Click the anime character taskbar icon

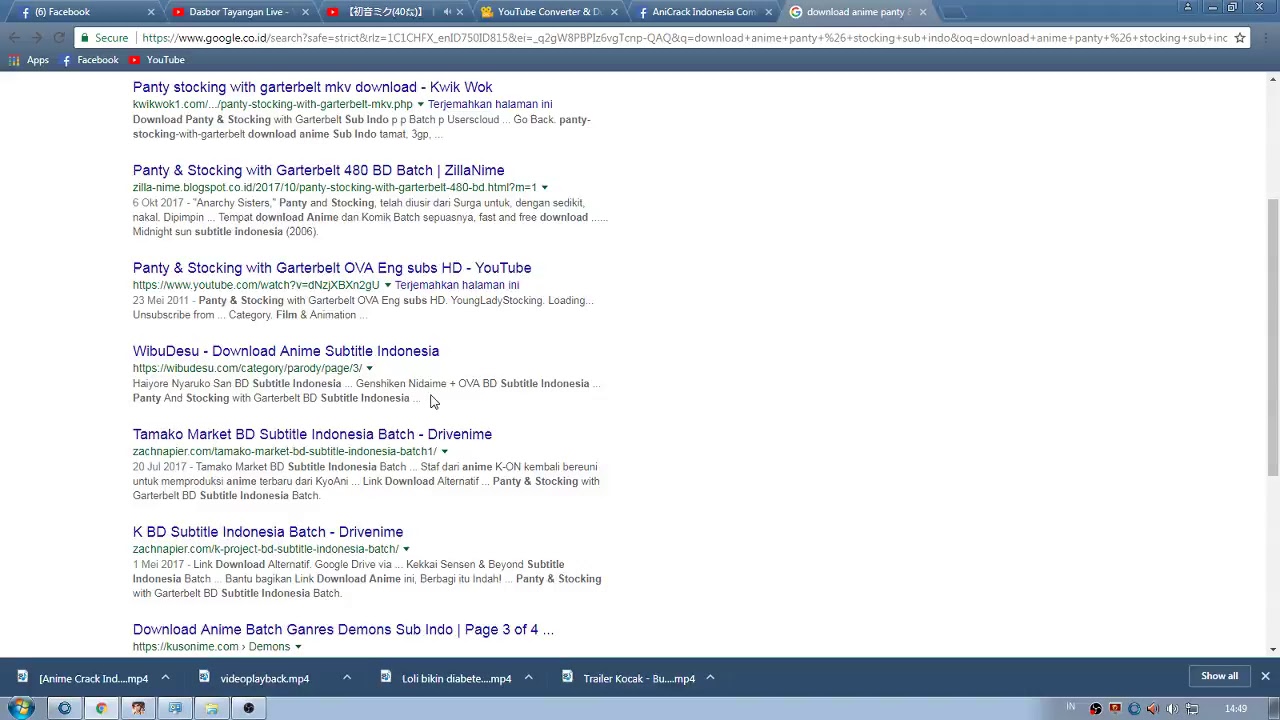(138, 708)
